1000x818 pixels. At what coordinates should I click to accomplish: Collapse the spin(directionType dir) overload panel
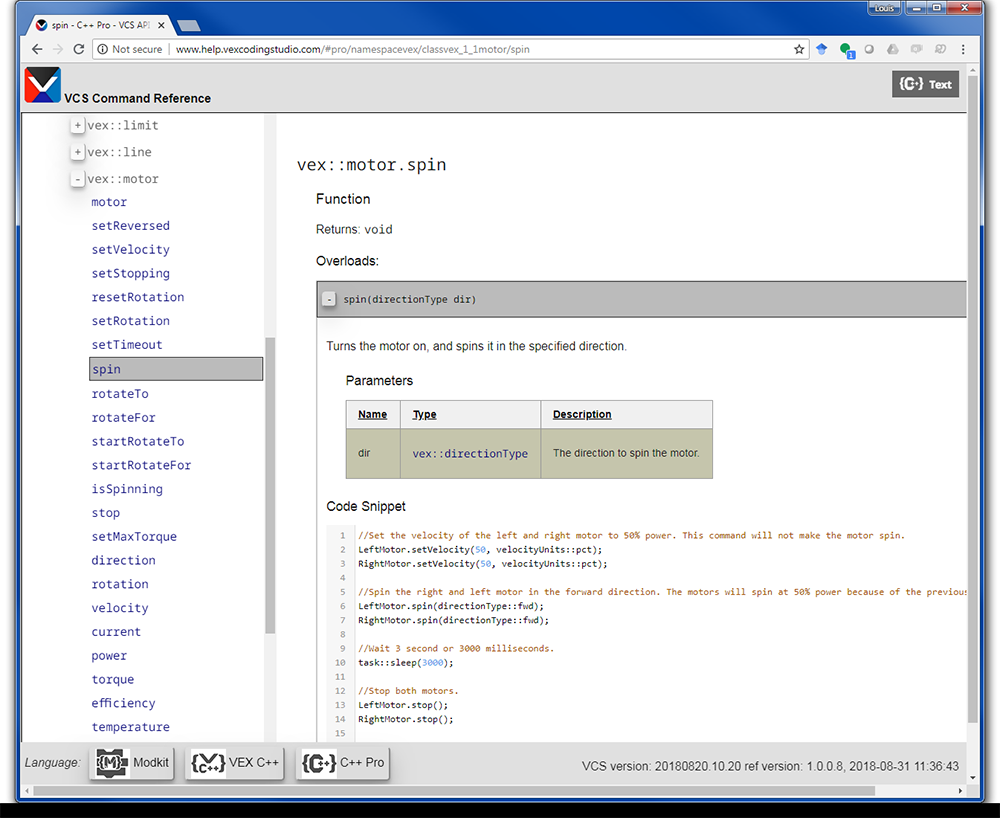328,298
